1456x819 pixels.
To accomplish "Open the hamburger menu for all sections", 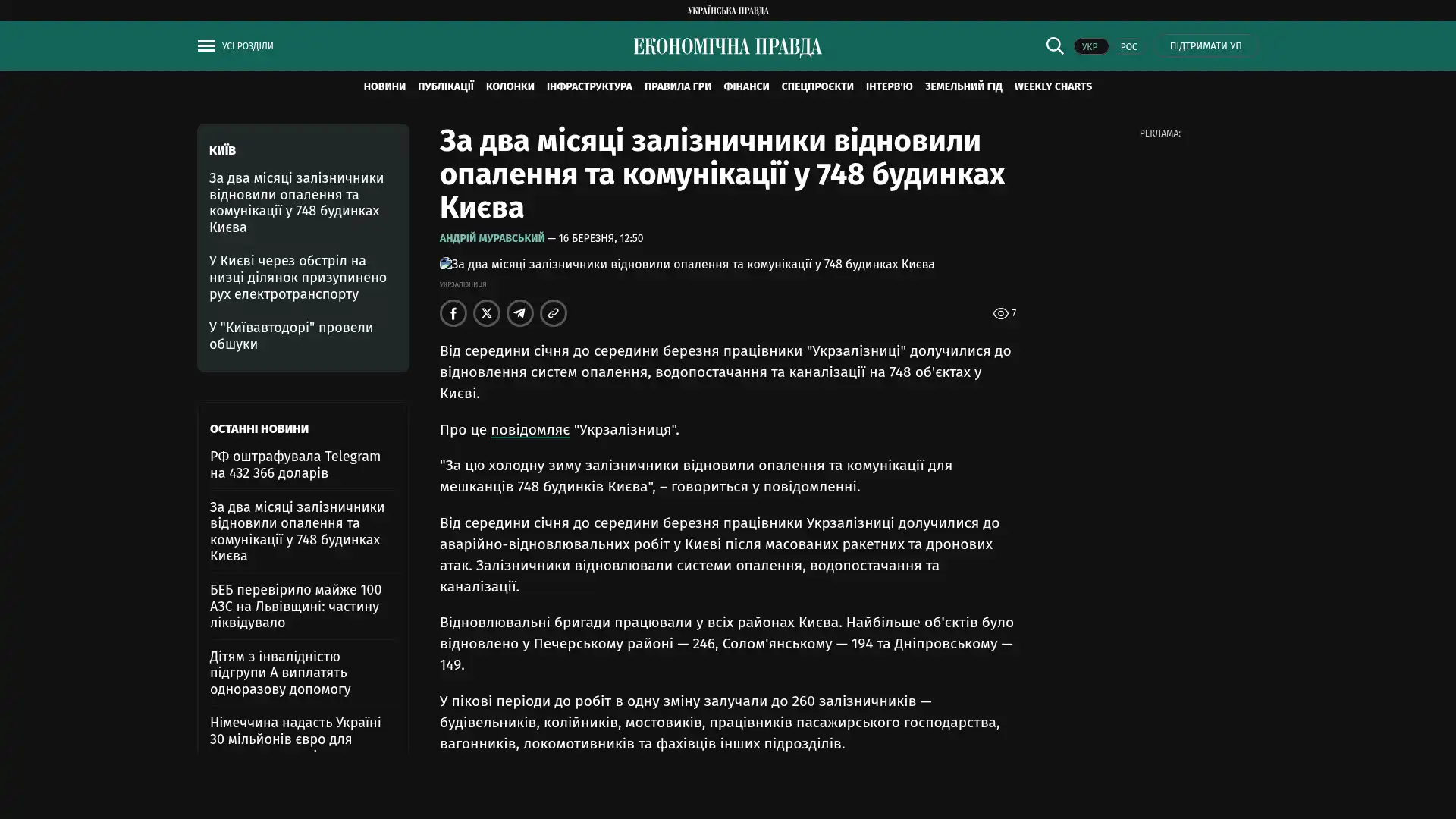I will tap(206, 46).
